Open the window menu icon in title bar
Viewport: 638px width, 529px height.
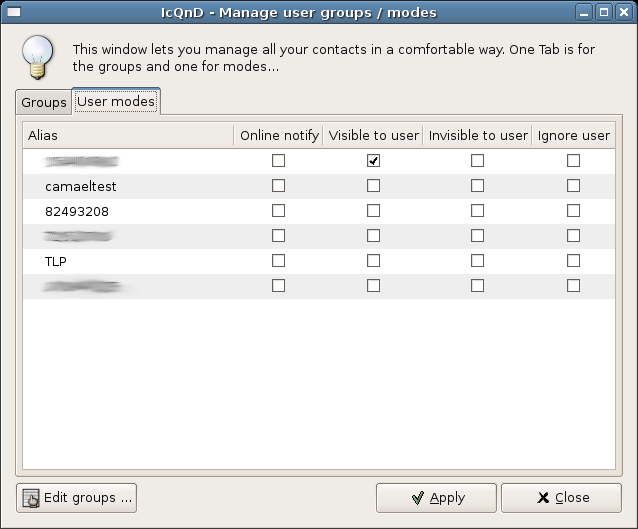pyautogui.click(x=13, y=12)
